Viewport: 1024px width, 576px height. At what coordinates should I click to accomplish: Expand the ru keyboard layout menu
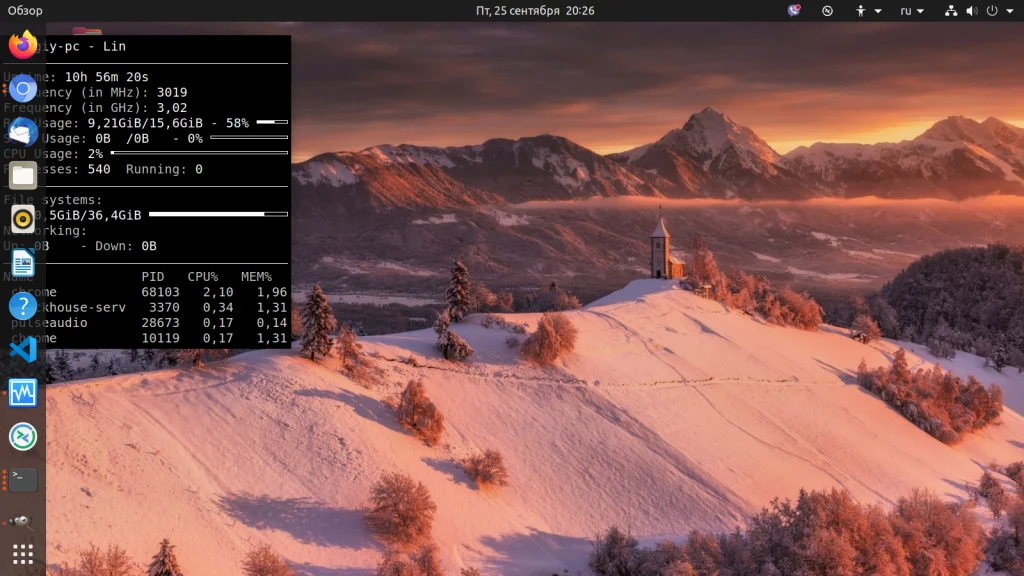click(x=912, y=11)
